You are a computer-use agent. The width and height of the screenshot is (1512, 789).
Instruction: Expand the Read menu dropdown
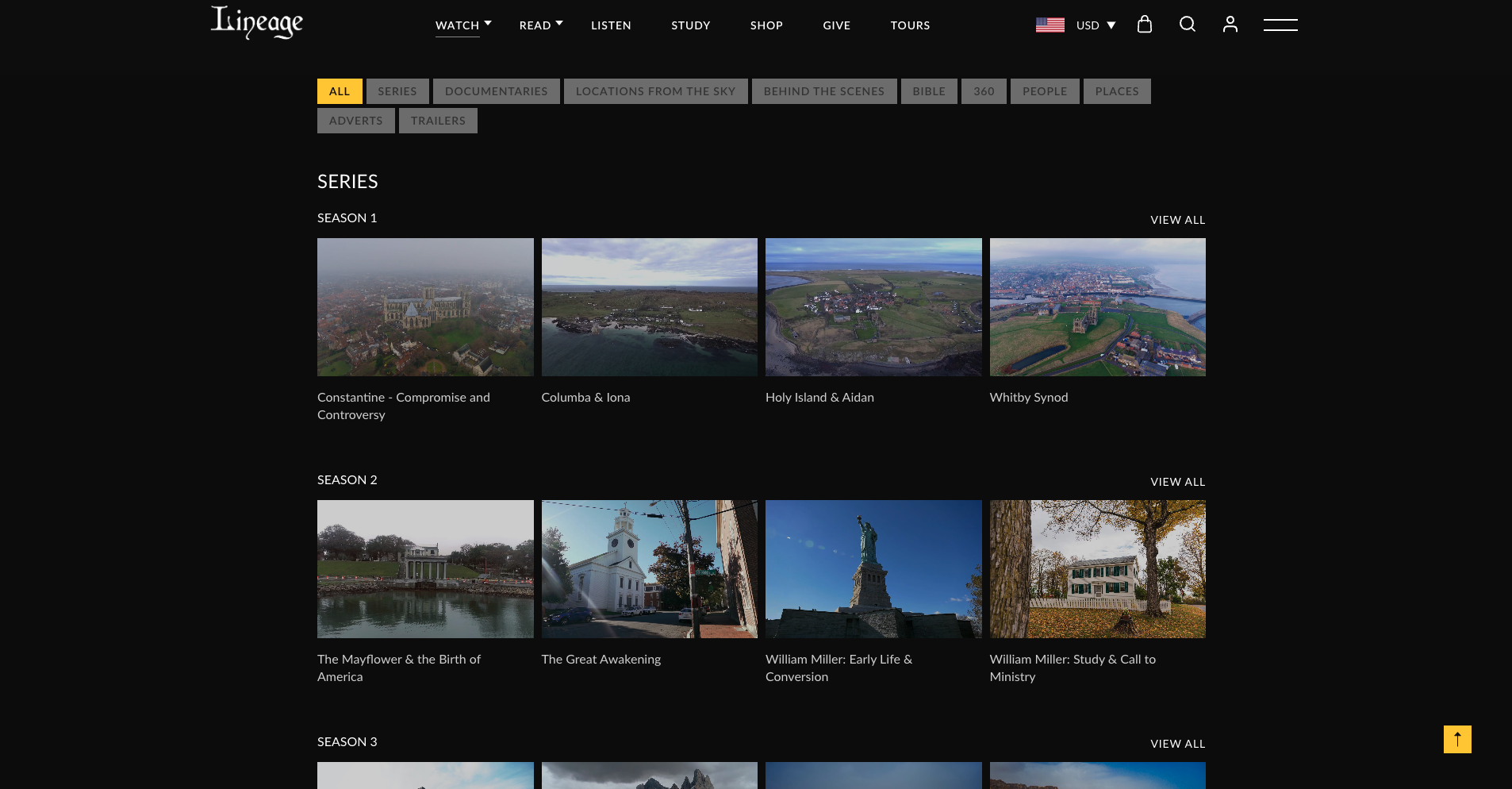[541, 25]
